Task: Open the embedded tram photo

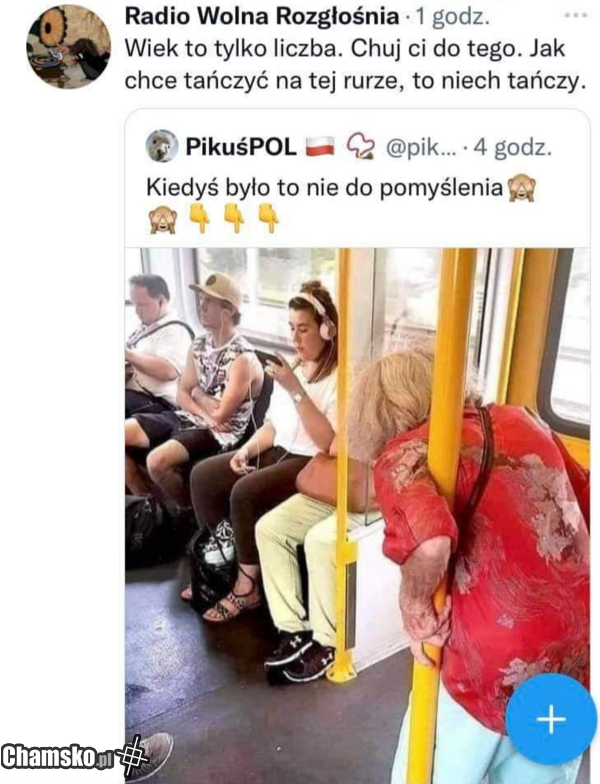Action: click(357, 515)
